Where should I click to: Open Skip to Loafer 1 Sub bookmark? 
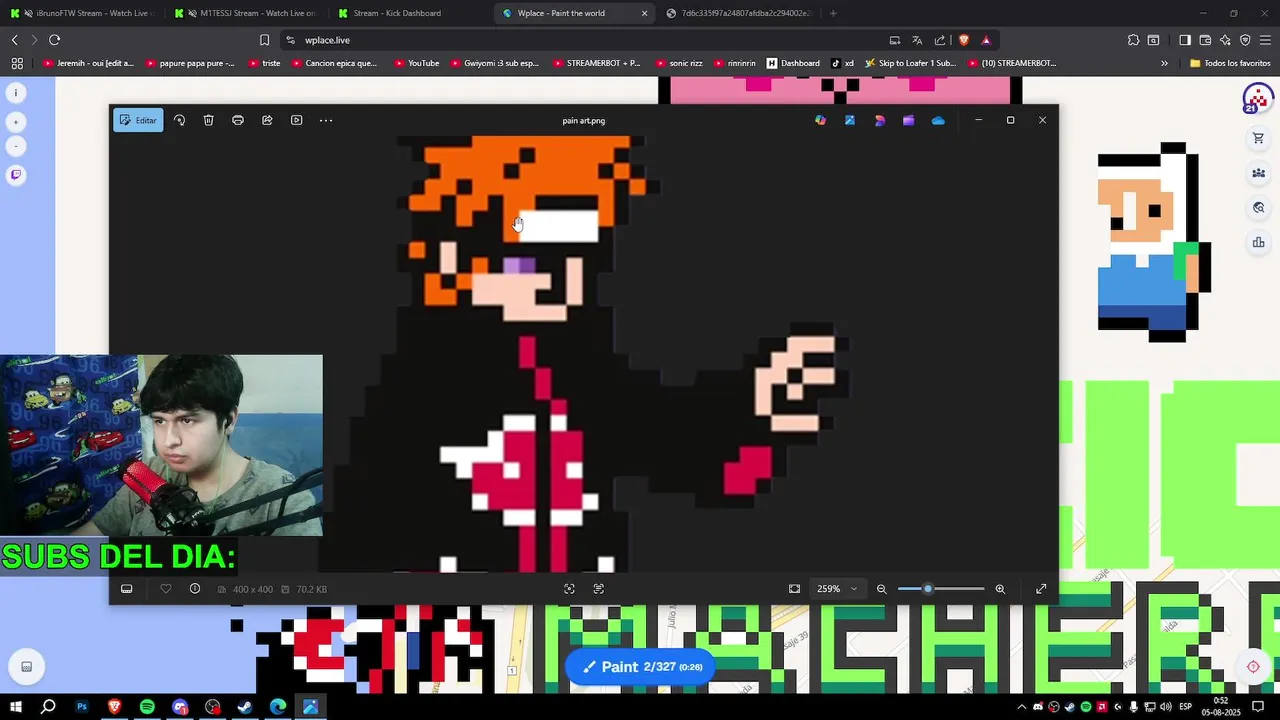click(x=910, y=63)
